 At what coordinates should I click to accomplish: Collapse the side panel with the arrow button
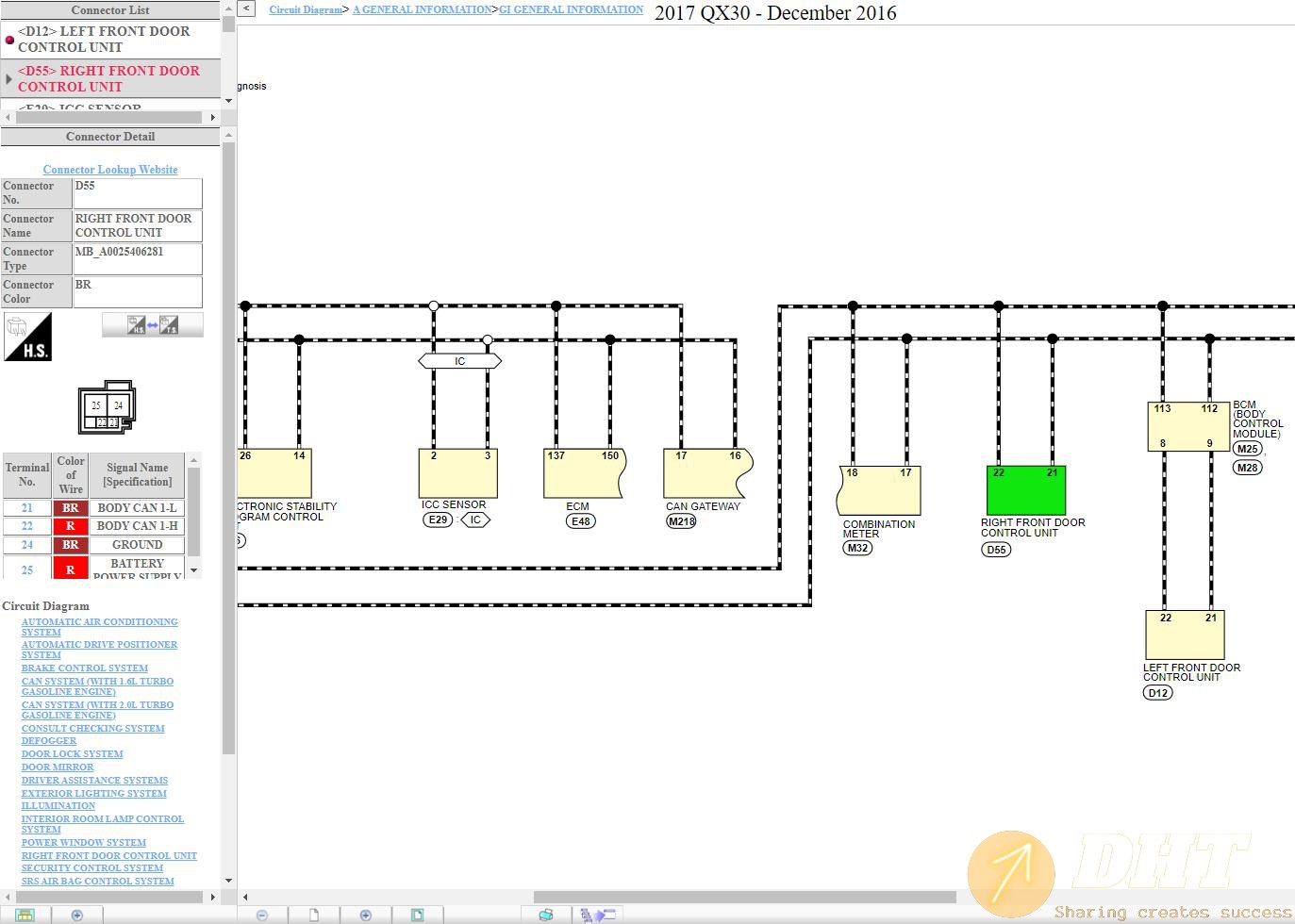point(246,8)
